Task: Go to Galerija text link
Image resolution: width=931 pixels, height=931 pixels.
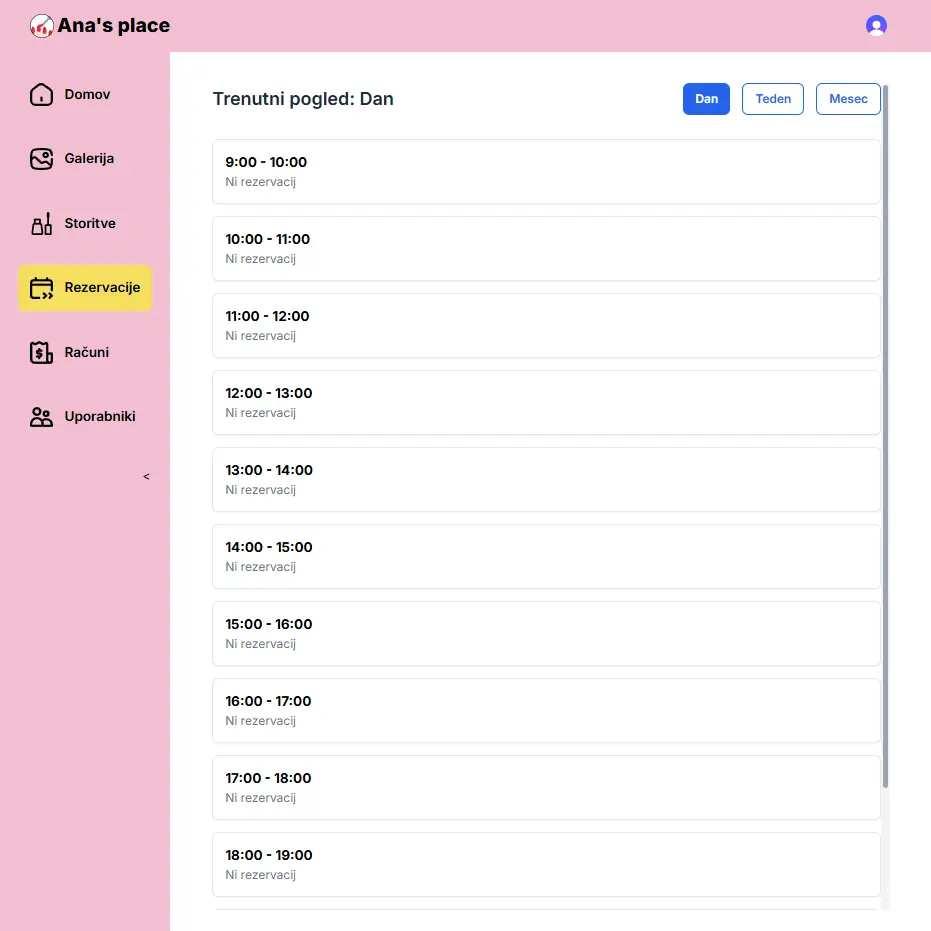Action: (89, 159)
